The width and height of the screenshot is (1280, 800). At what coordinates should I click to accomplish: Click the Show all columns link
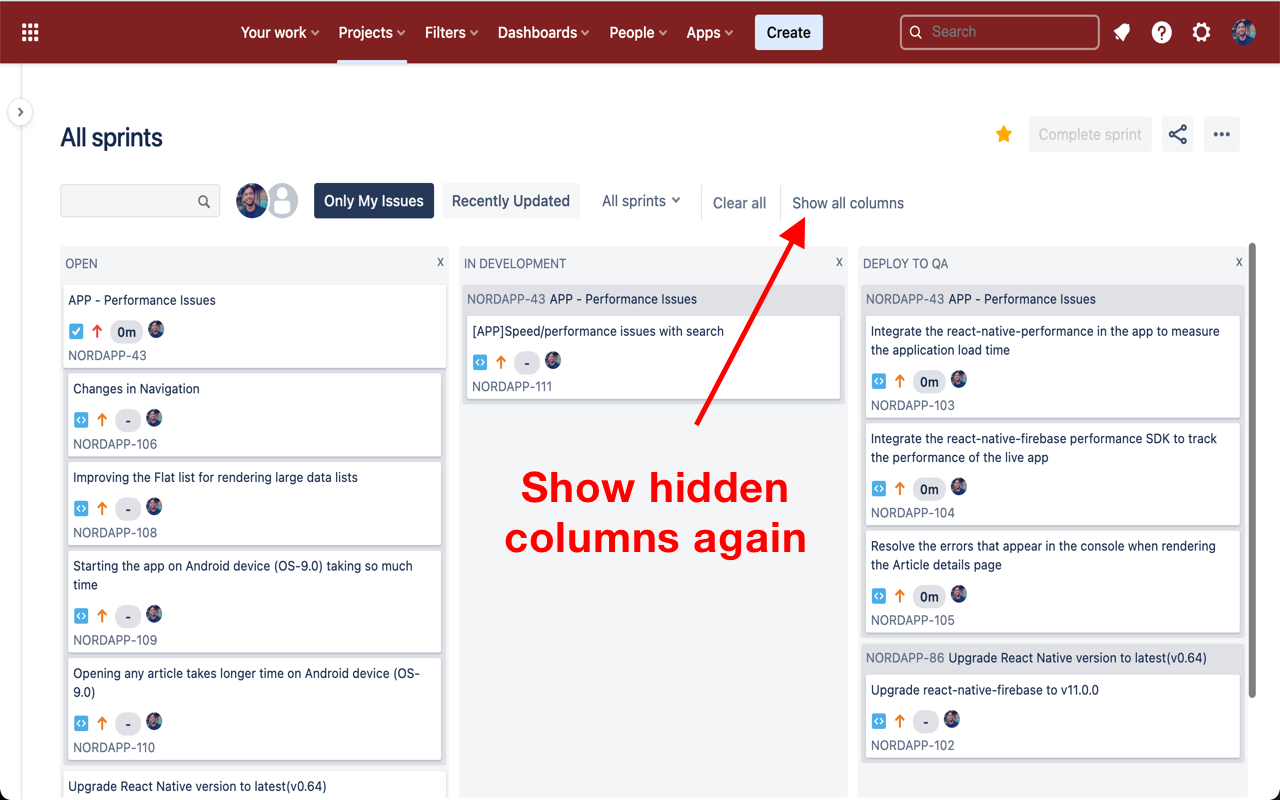pyautogui.click(x=847, y=202)
